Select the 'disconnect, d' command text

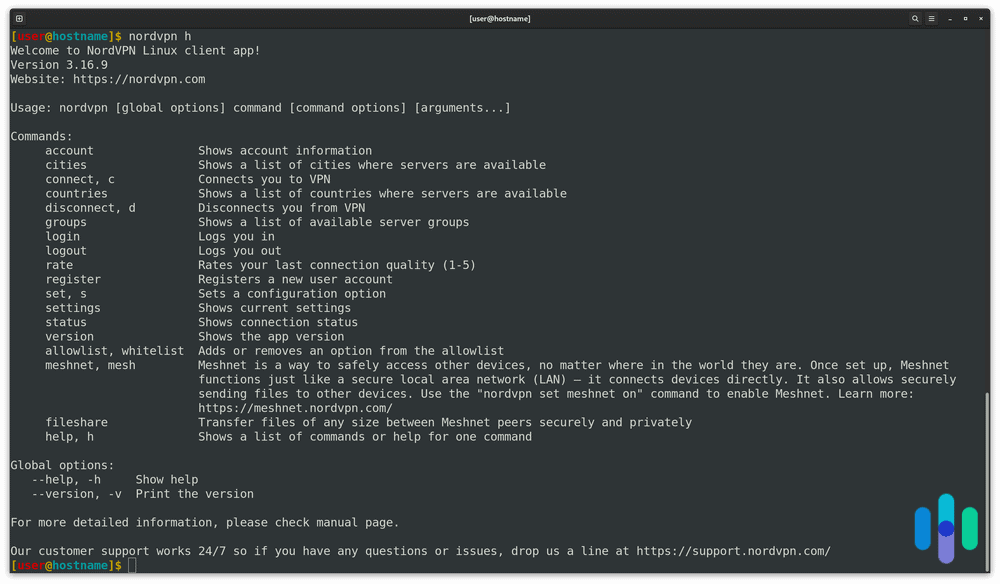88,207
